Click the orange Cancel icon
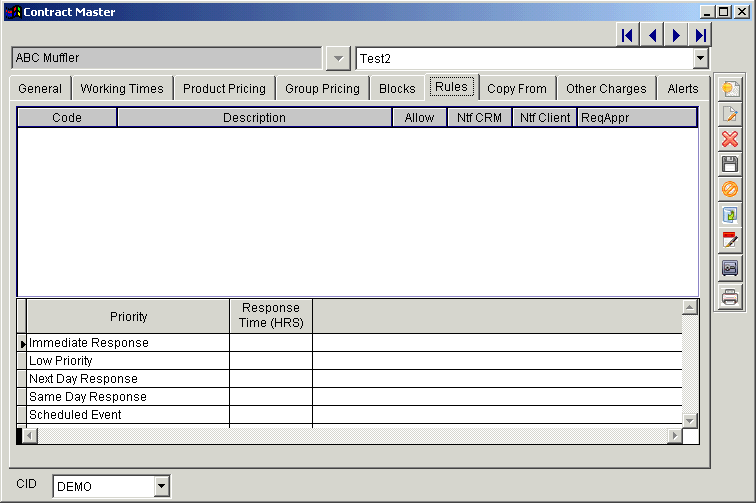The image size is (756, 503). [x=730, y=189]
